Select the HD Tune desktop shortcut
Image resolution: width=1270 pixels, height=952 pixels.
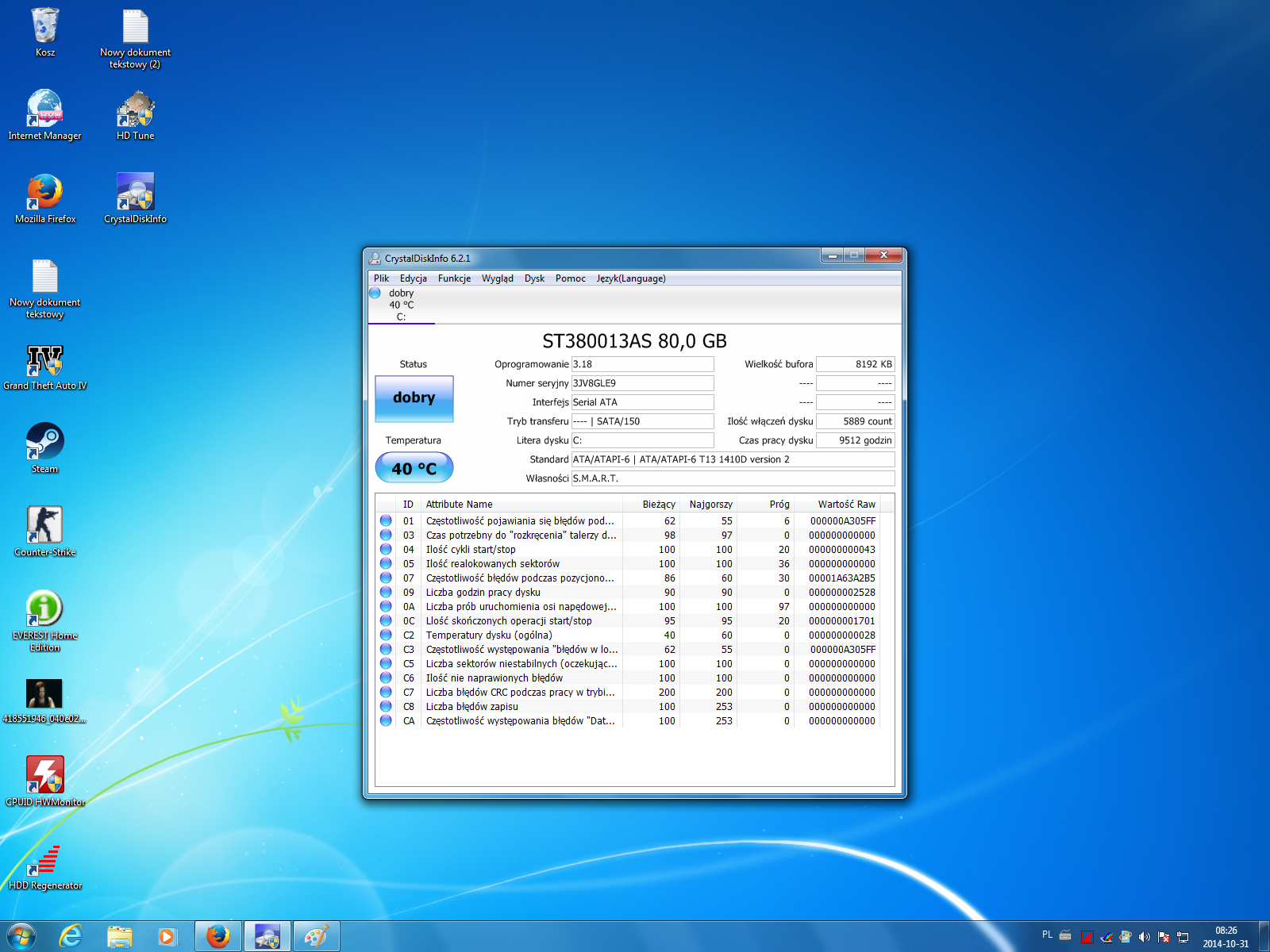[135, 116]
